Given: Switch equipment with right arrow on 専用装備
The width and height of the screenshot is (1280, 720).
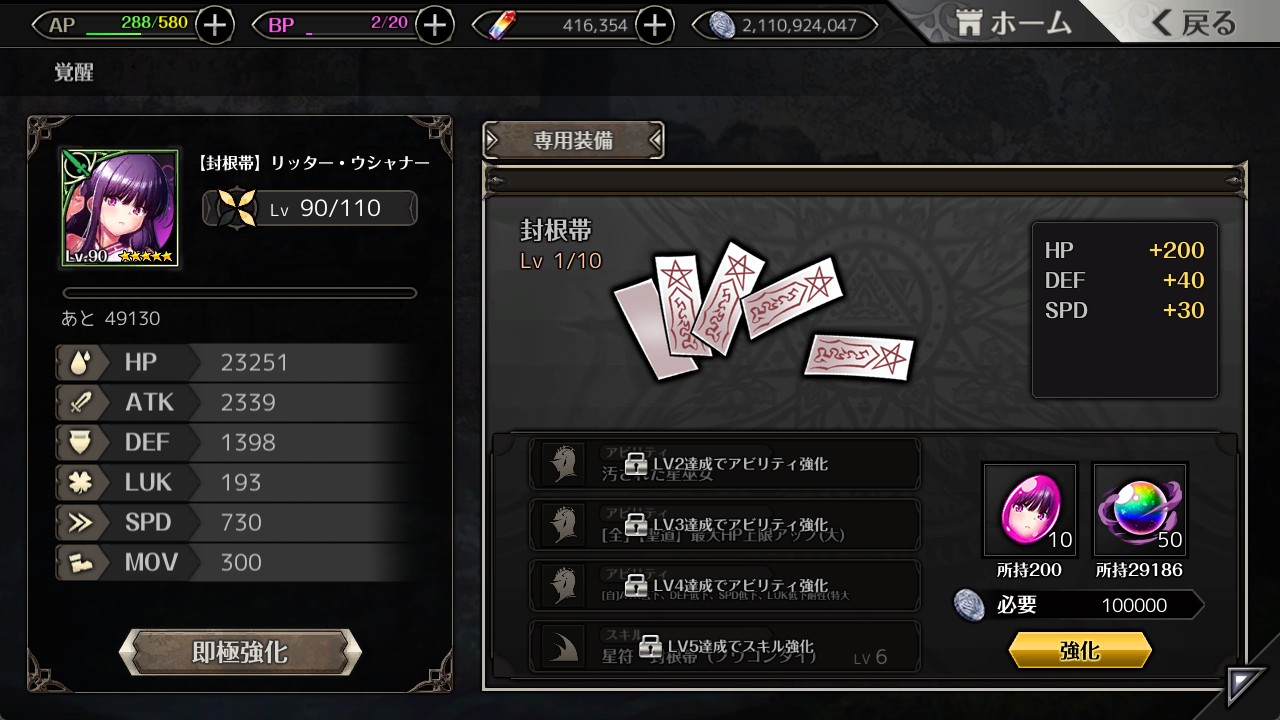Looking at the screenshot, I should coord(653,141).
